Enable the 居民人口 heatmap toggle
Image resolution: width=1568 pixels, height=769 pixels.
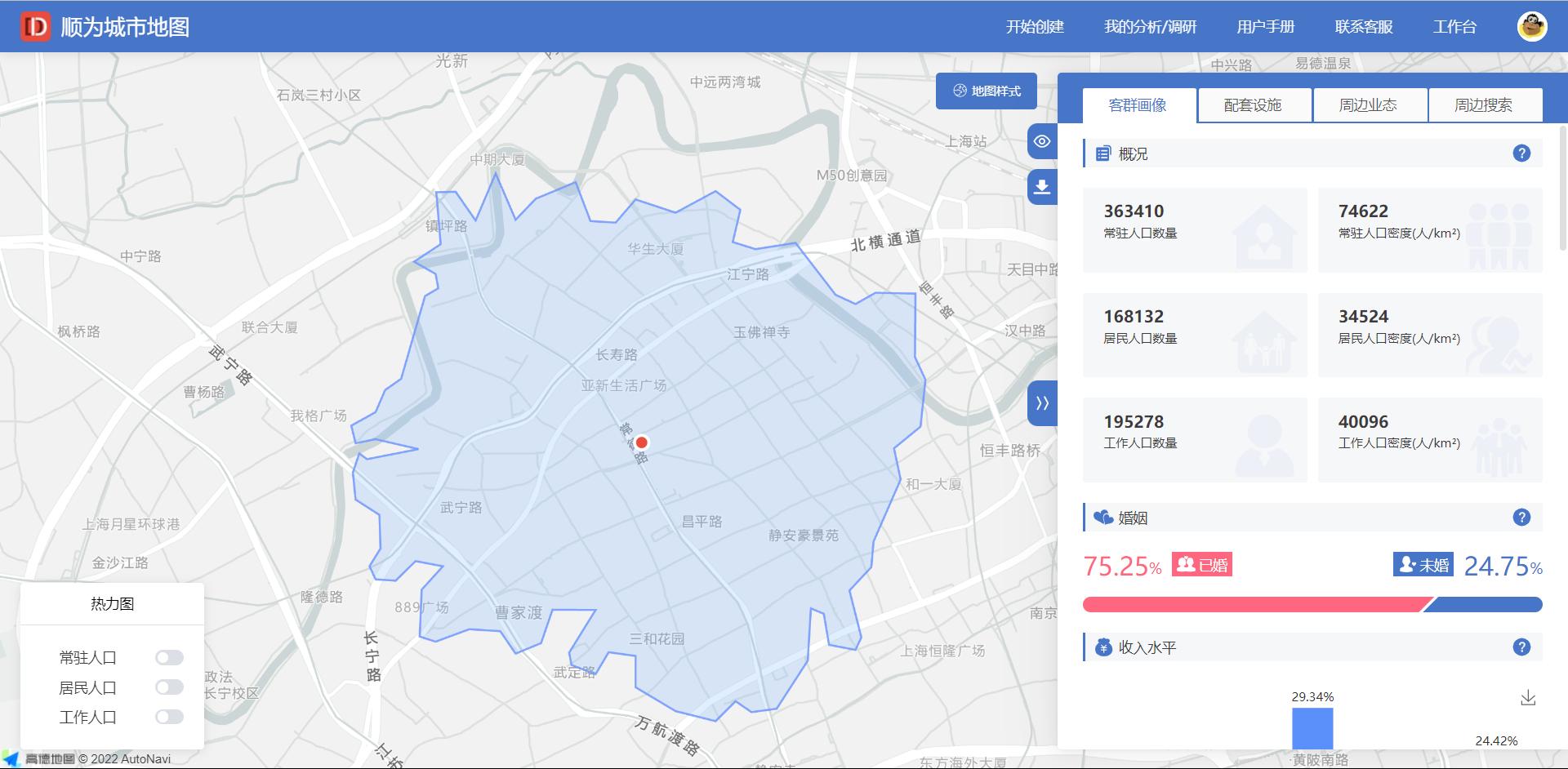(169, 687)
